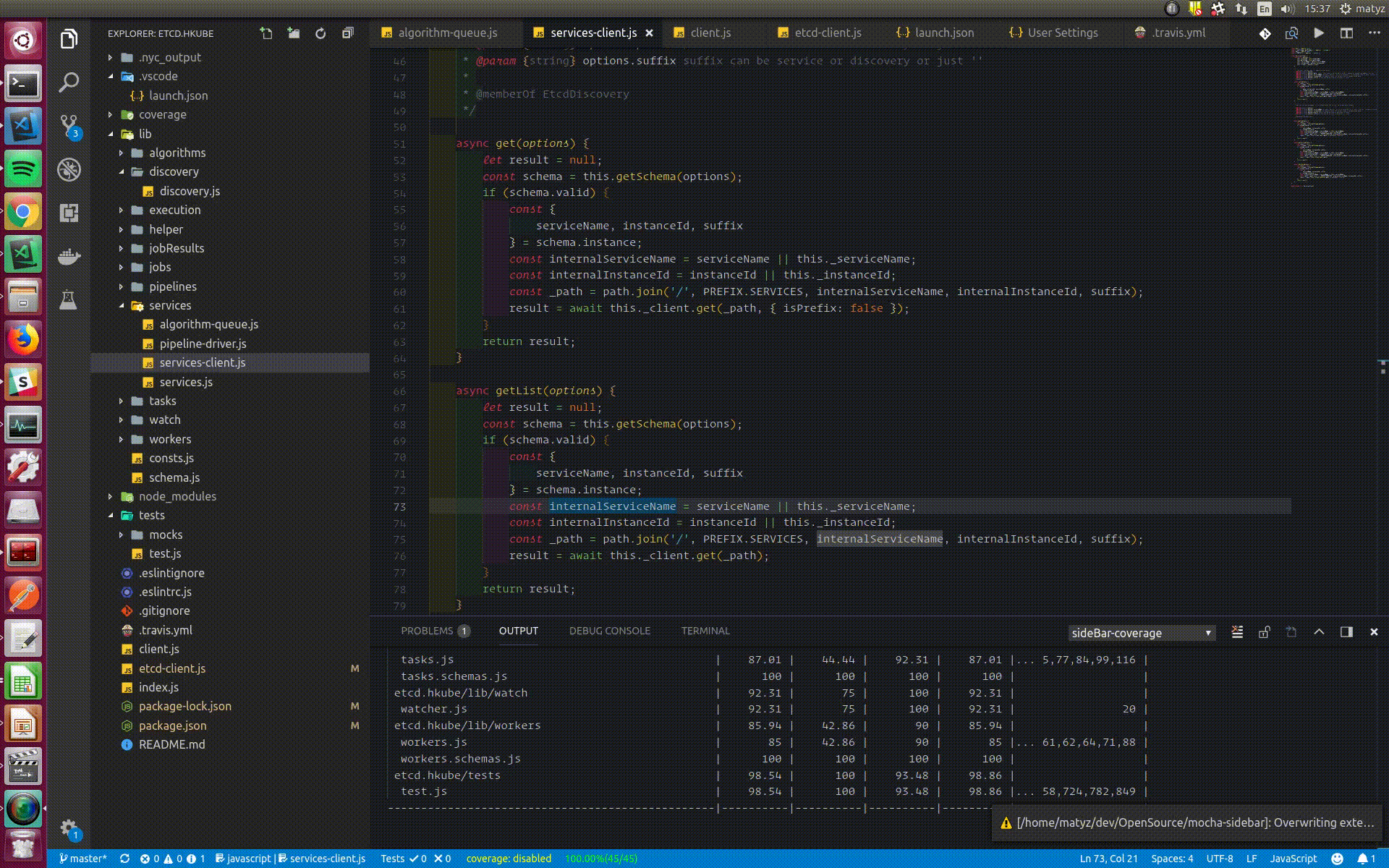Expand the services folder in Explorer
Viewport: 1389px width, 868px height.
[170, 305]
